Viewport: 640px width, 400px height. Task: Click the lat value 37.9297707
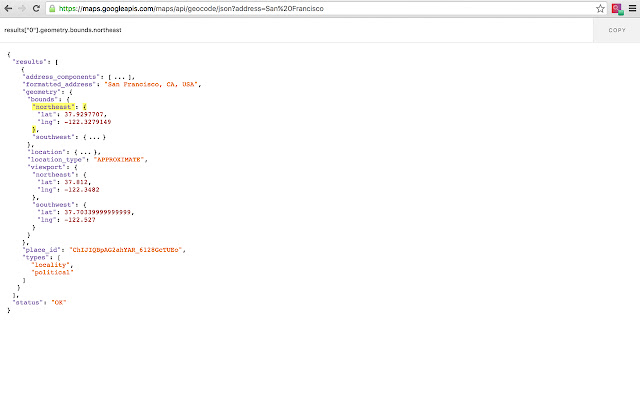84,114
